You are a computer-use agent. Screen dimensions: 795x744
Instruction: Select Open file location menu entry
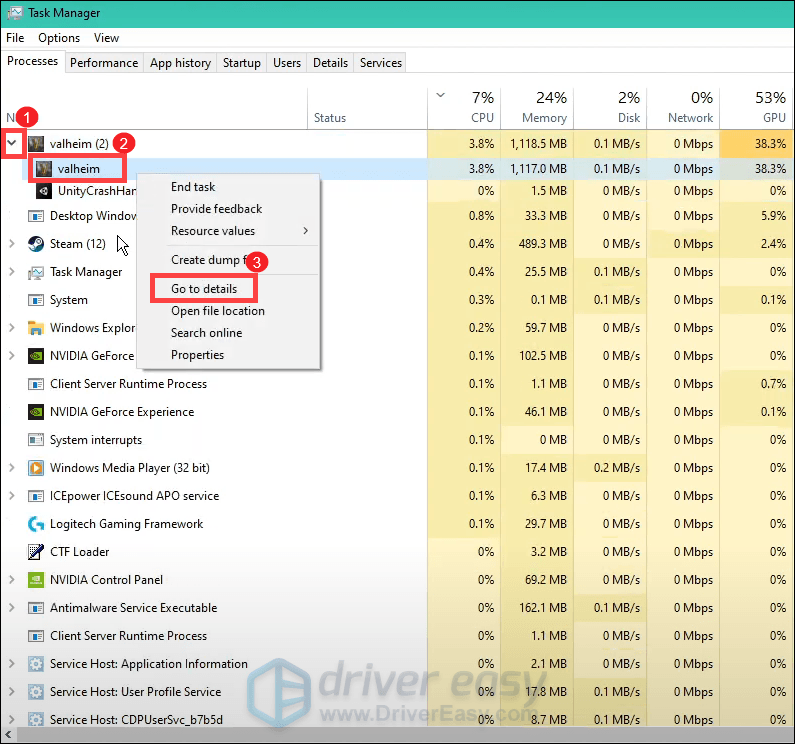(228, 311)
